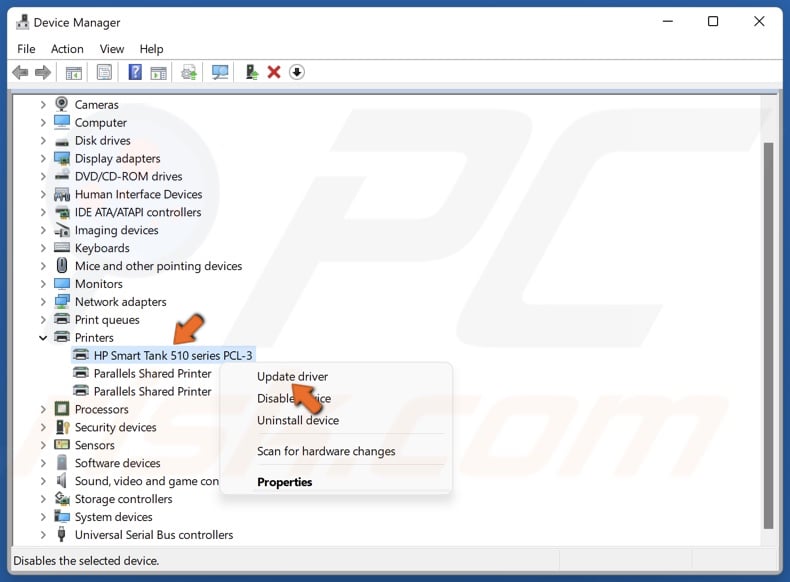Expand the Computer node
This screenshot has height=582, width=790.
click(43, 122)
